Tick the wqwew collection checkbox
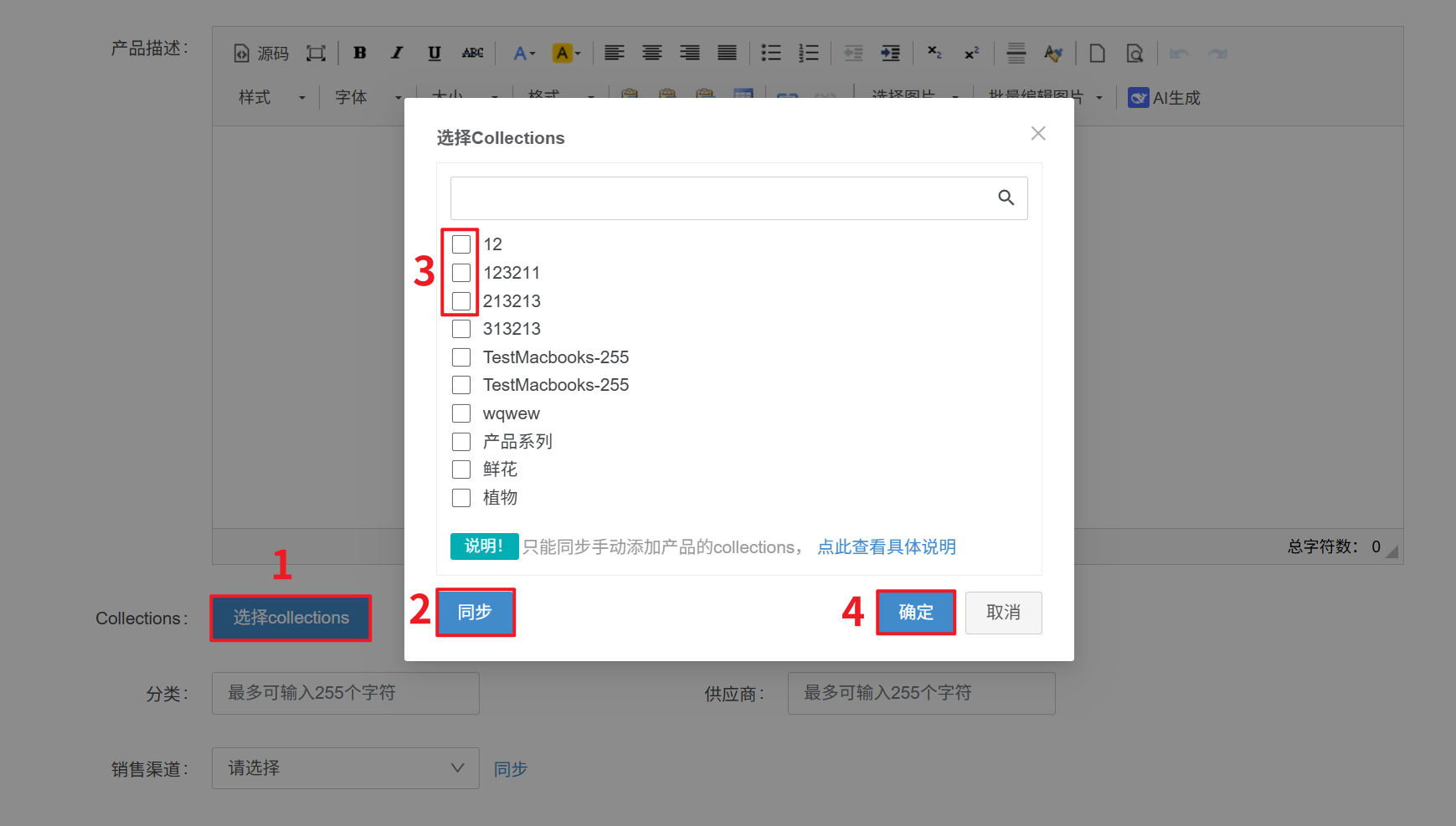Screen dimensions: 1456x826 pyautogui.click(x=461, y=413)
